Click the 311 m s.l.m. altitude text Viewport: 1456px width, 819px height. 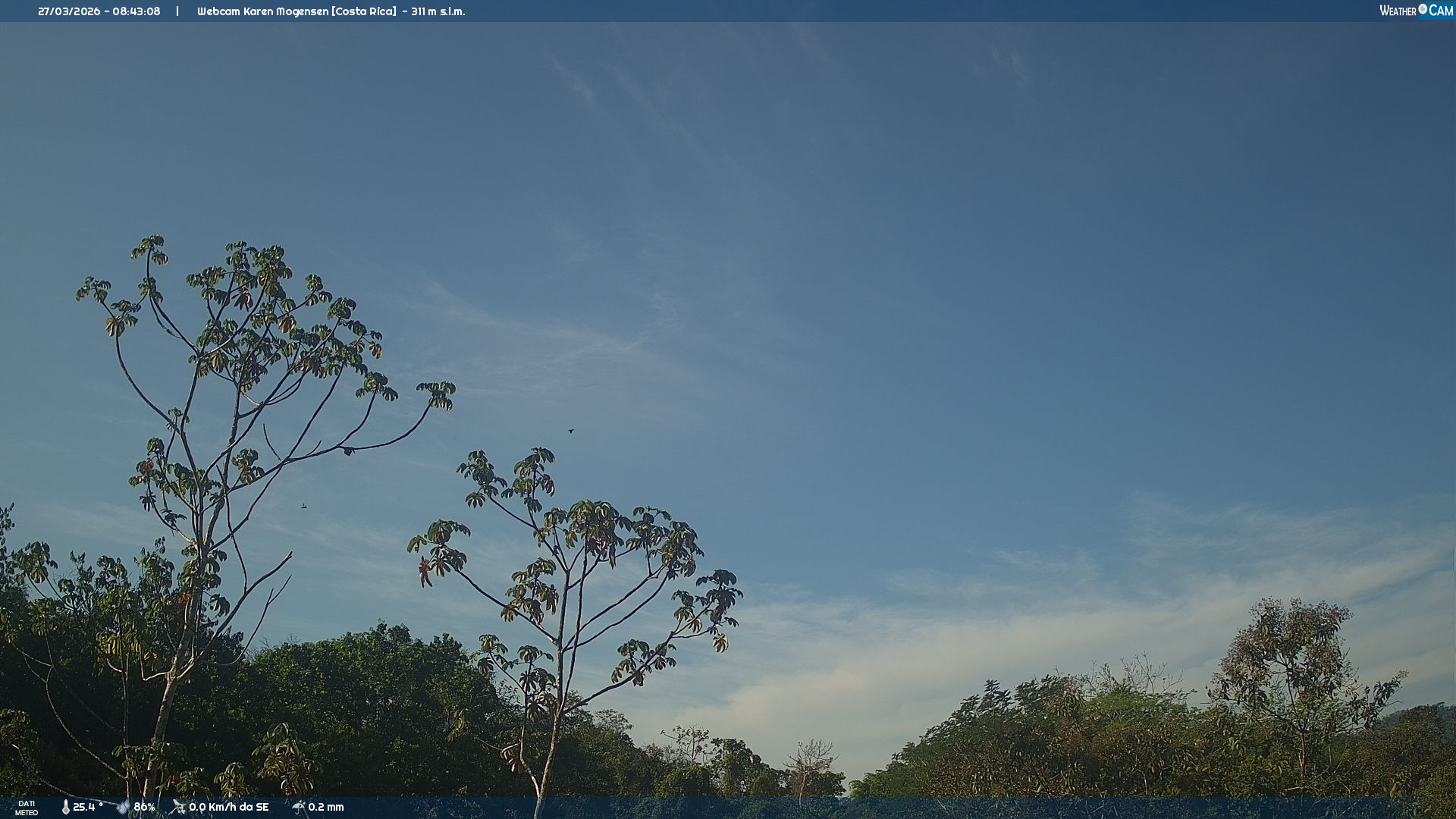click(x=438, y=11)
